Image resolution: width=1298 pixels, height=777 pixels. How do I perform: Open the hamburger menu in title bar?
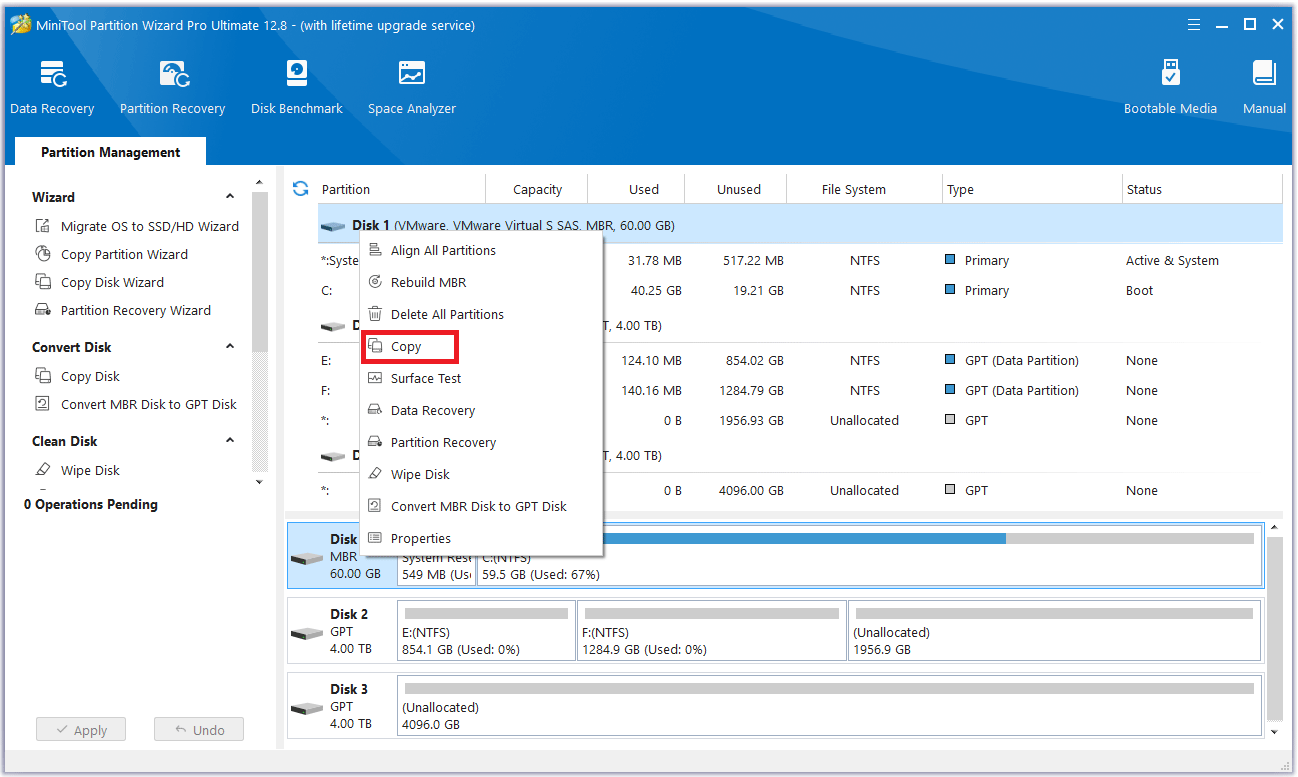coord(1194,25)
